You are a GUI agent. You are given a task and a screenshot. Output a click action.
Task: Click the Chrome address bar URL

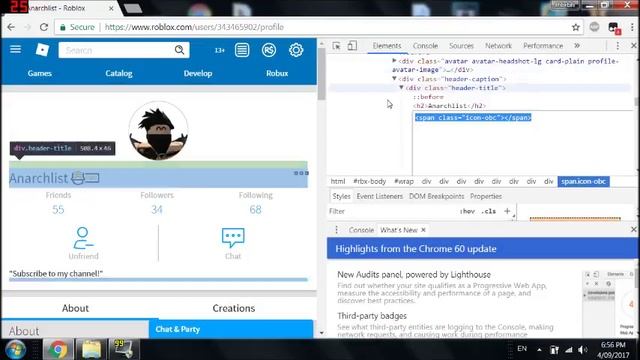coord(194,27)
